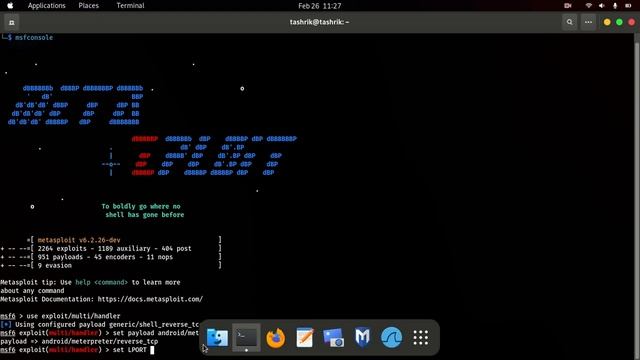Open the terminal three-dots options menu
Screen dimensions: 640x360
[588, 22]
